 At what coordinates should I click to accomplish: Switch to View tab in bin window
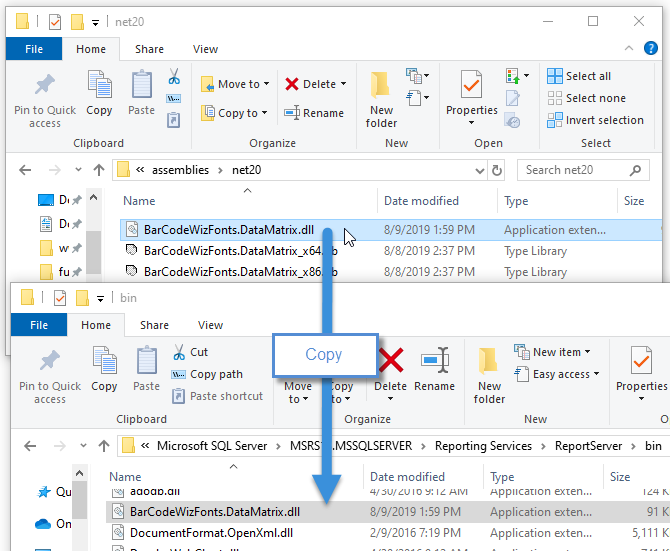210,325
